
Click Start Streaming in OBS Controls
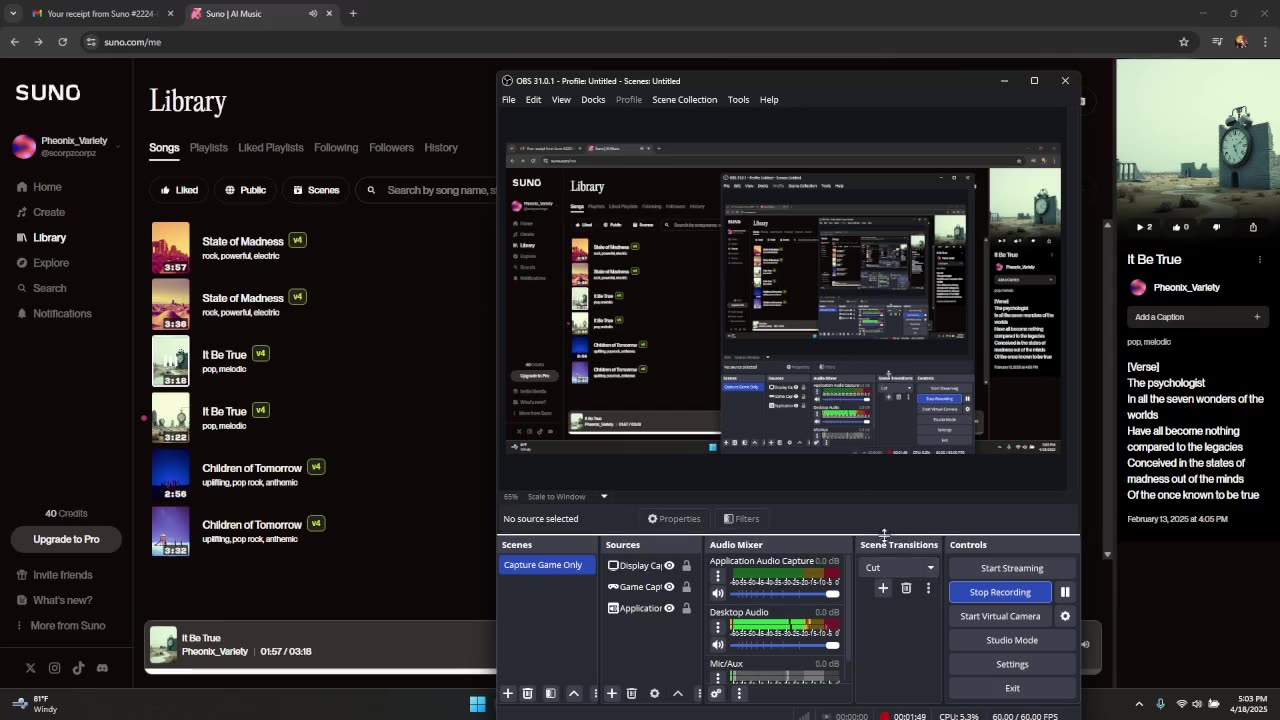pyautogui.click(x=1012, y=568)
